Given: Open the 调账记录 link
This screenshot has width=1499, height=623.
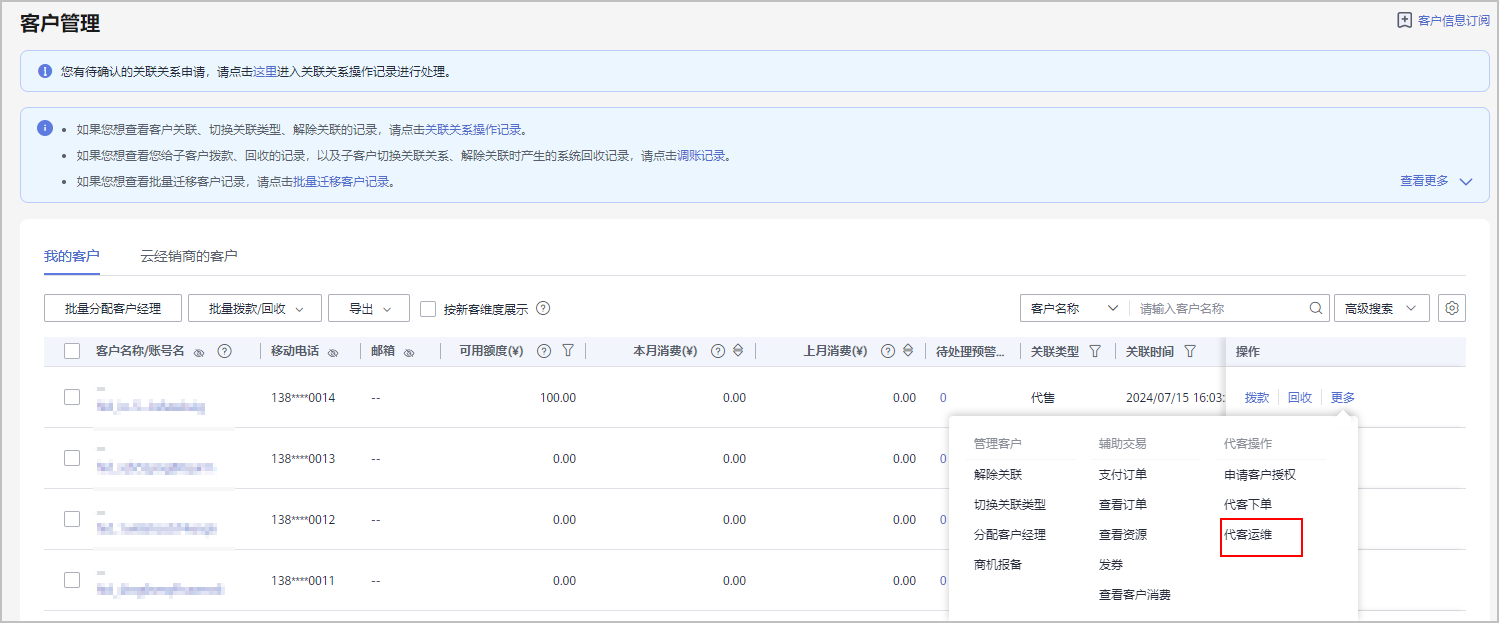Looking at the screenshot, I should click(x=701, y=156).
